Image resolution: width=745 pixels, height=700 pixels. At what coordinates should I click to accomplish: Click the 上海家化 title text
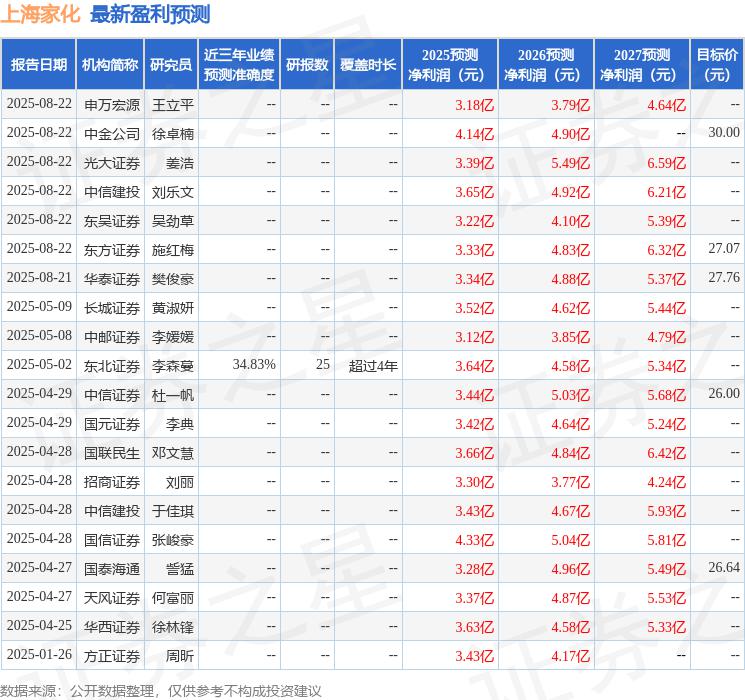[x=40, y=14]
